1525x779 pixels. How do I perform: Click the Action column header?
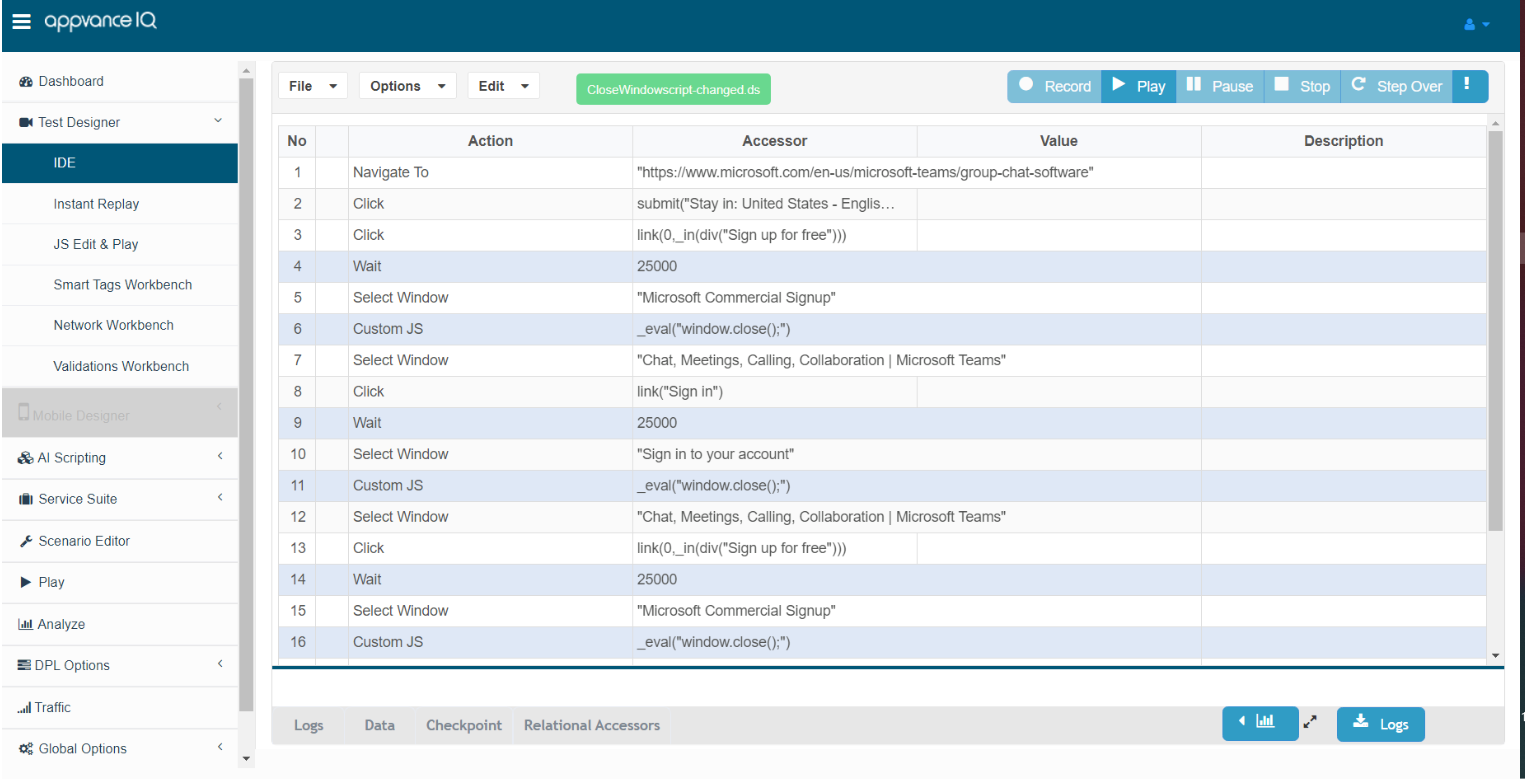point(490,141)
